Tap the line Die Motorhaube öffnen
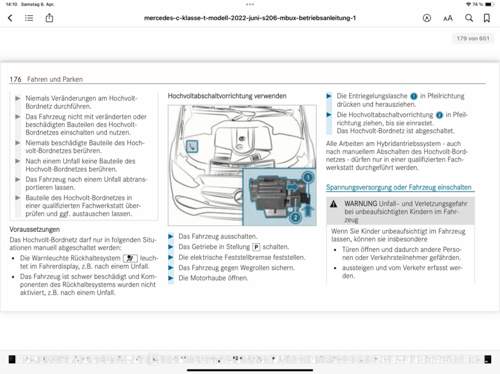The width and height of the screenshot is (500, 374). click(213, 278)
